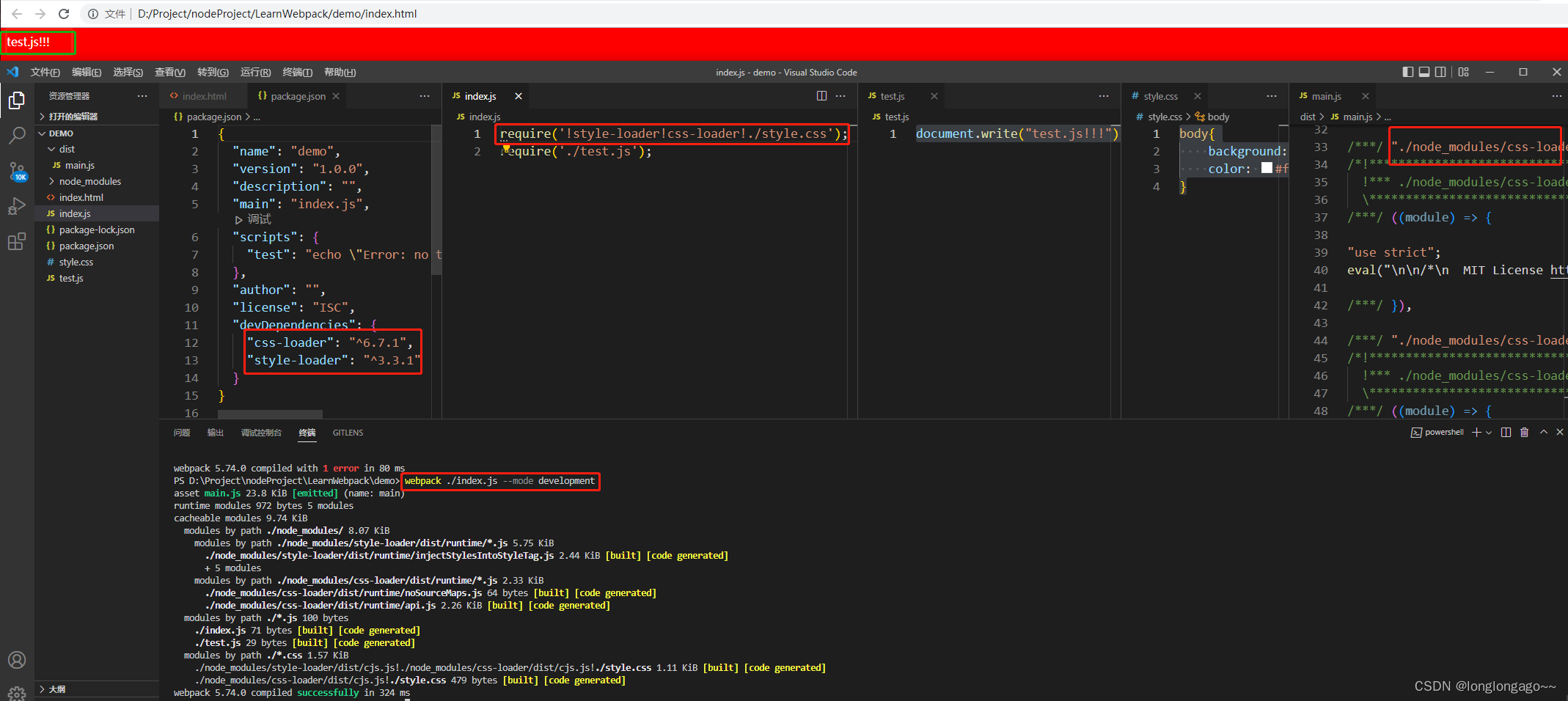The image size is (1568, 701).
Task: Open more actions for index.js editor group
Action: point(840,96)
